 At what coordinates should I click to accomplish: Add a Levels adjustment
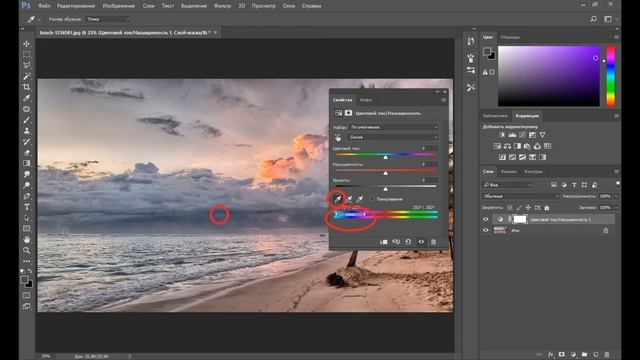click(x=512, y=135)
